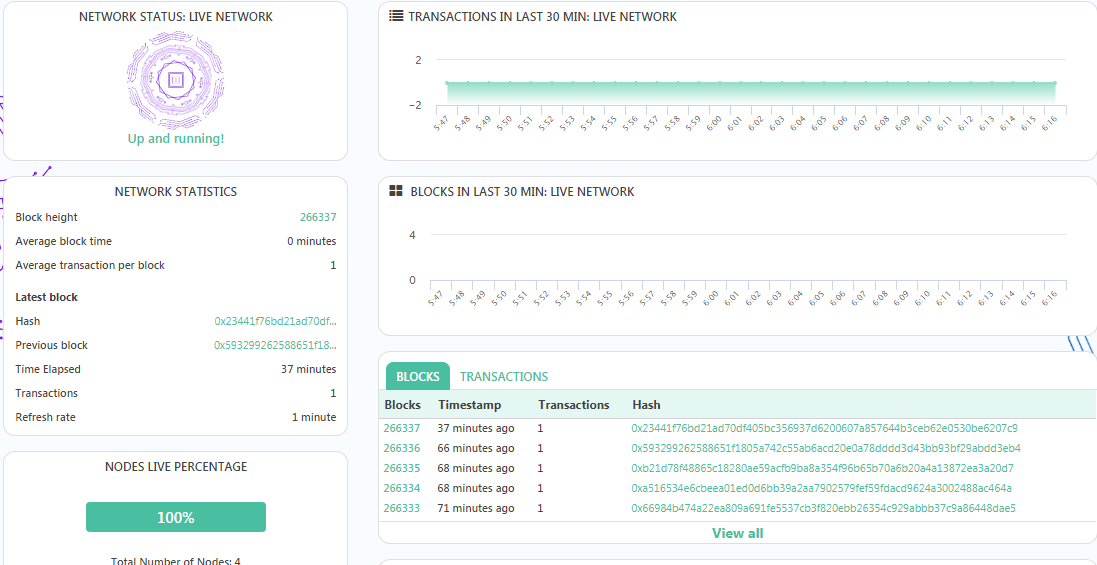Open full hash 0x593299262588651f1805a... in table
Screen dimensions: 1097x565
(826, 448)
